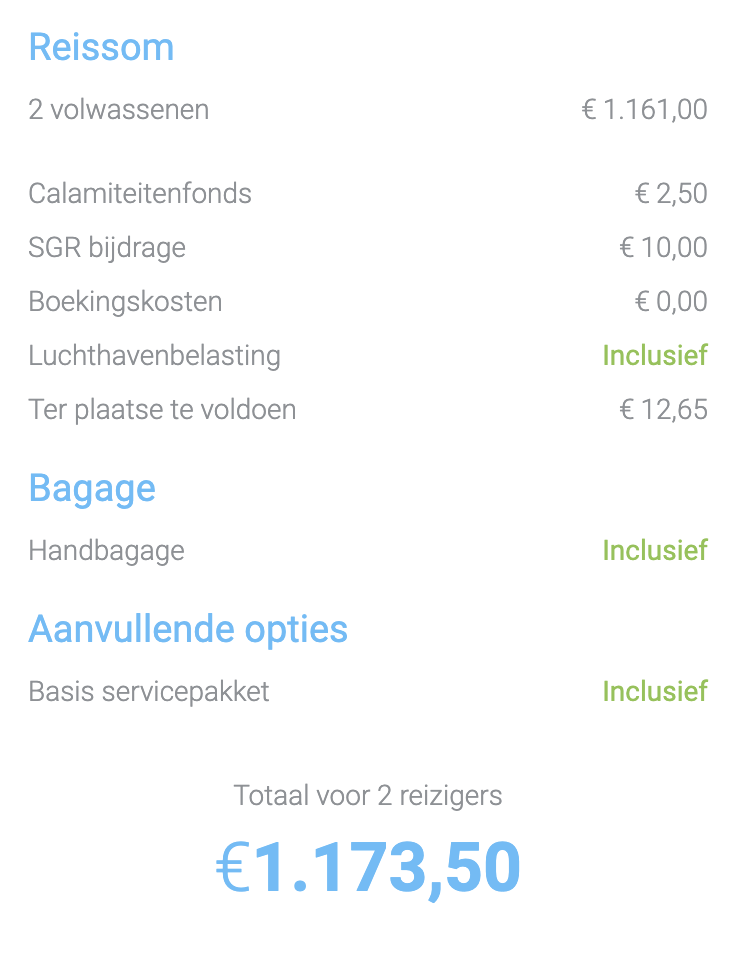This screenshot has width=738, height=964.
Task: Select the 2 volwassenen row label
Action: [x=119, y=110]
